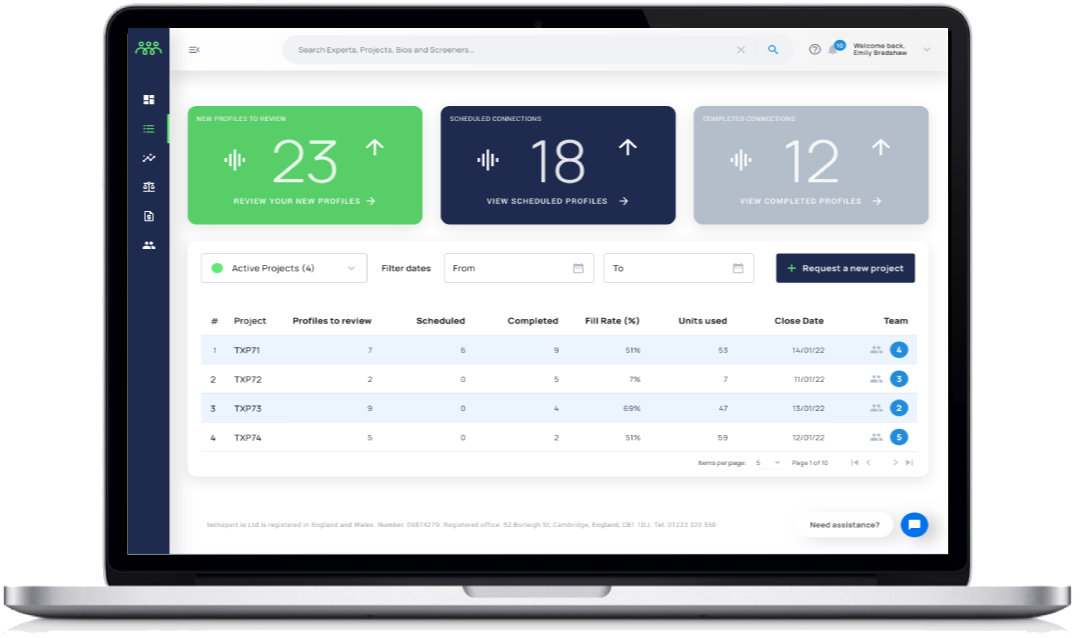This screenshot has height=638, width=1090.
Task: Click Review Your New Profiles link
Action: [x=304, y=201]
